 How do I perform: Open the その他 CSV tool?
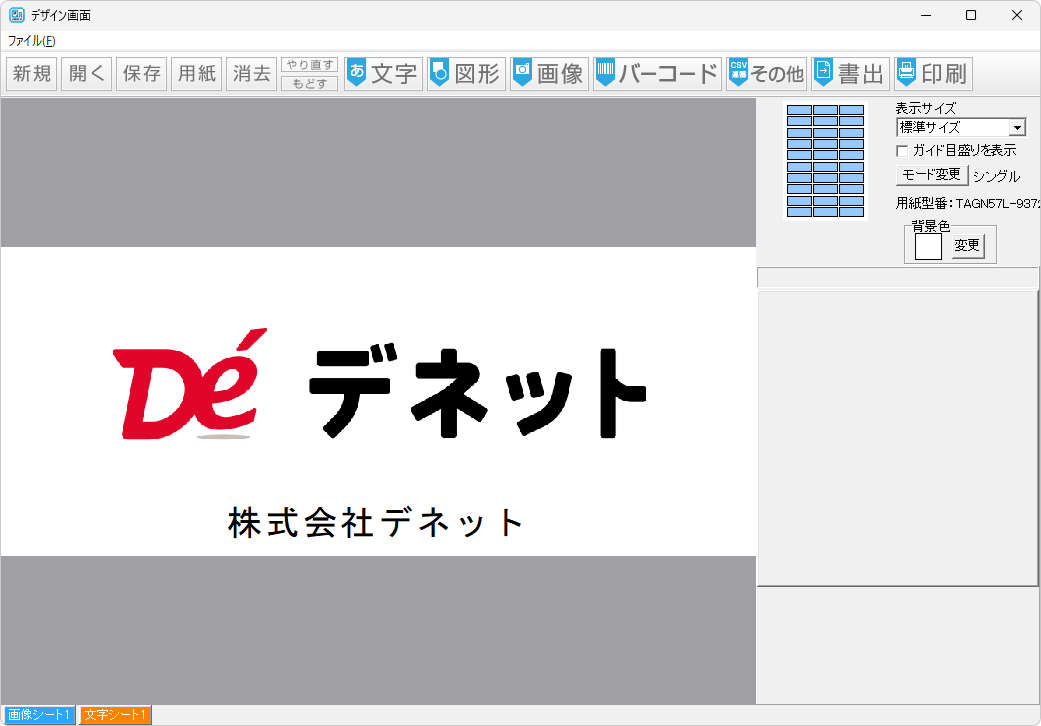(766, 73)
